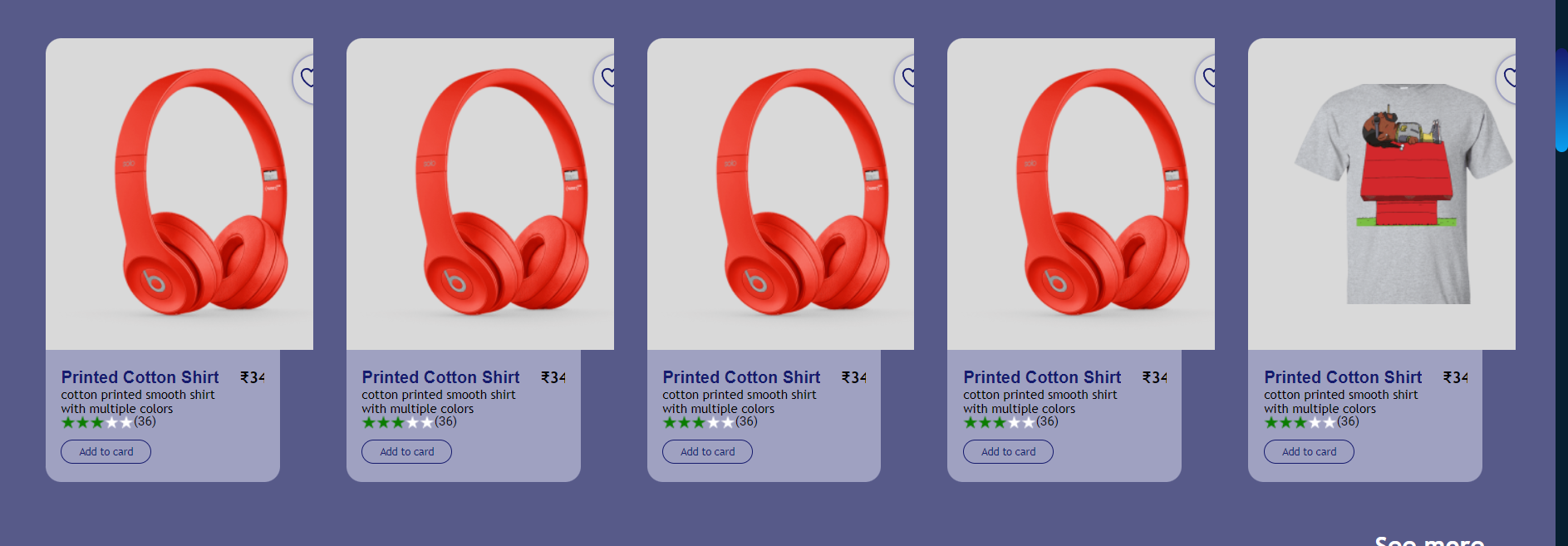
Task: Click the heart icon on the Snoopy shirt card
Action: (x=1510, y=78)
